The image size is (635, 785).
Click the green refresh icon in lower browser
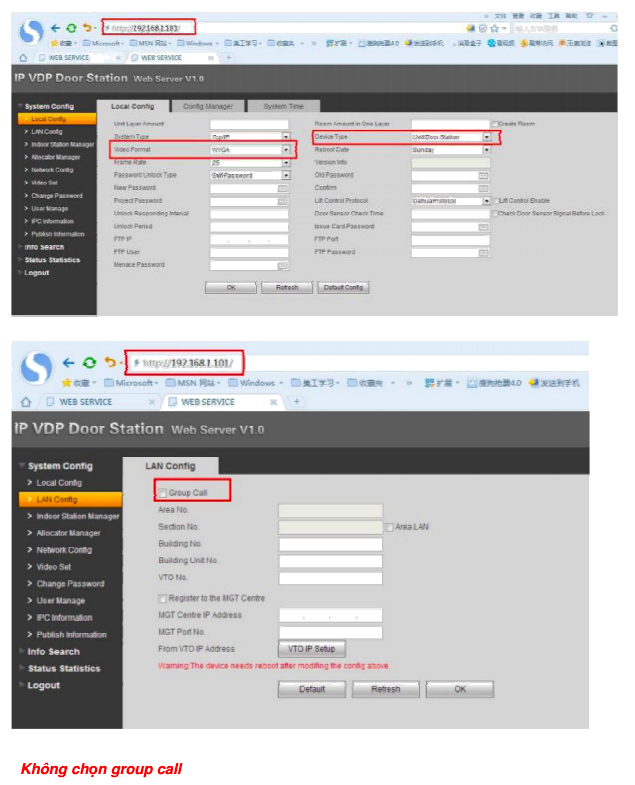(90, 362)
